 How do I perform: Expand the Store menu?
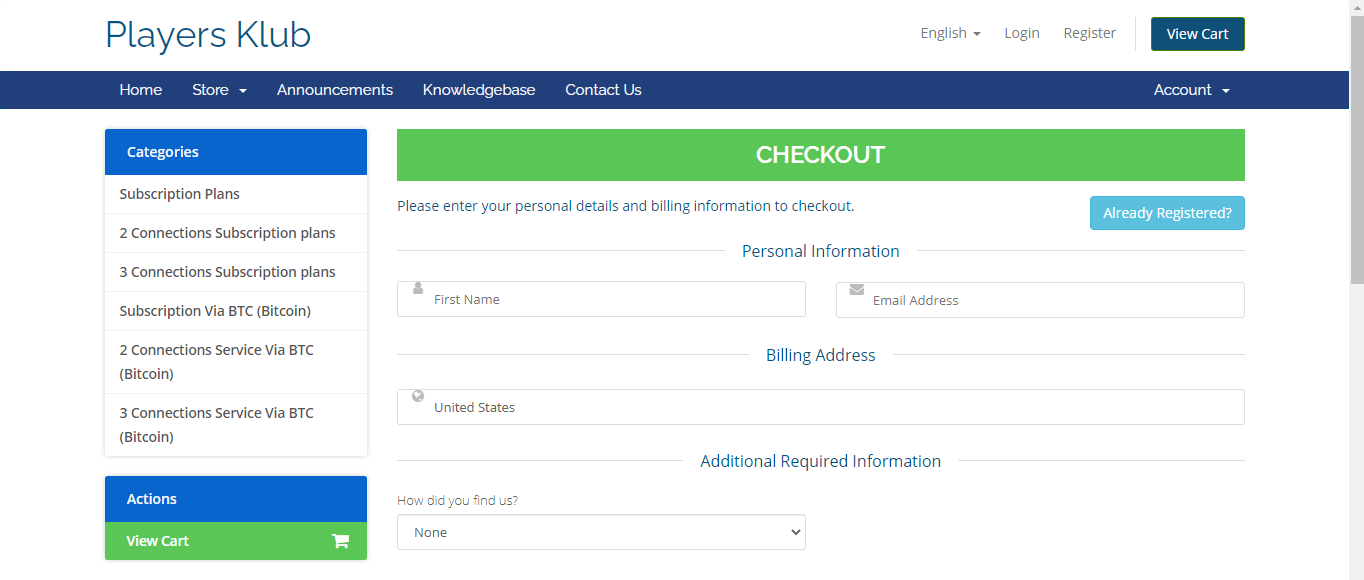[x=219, y=90]
